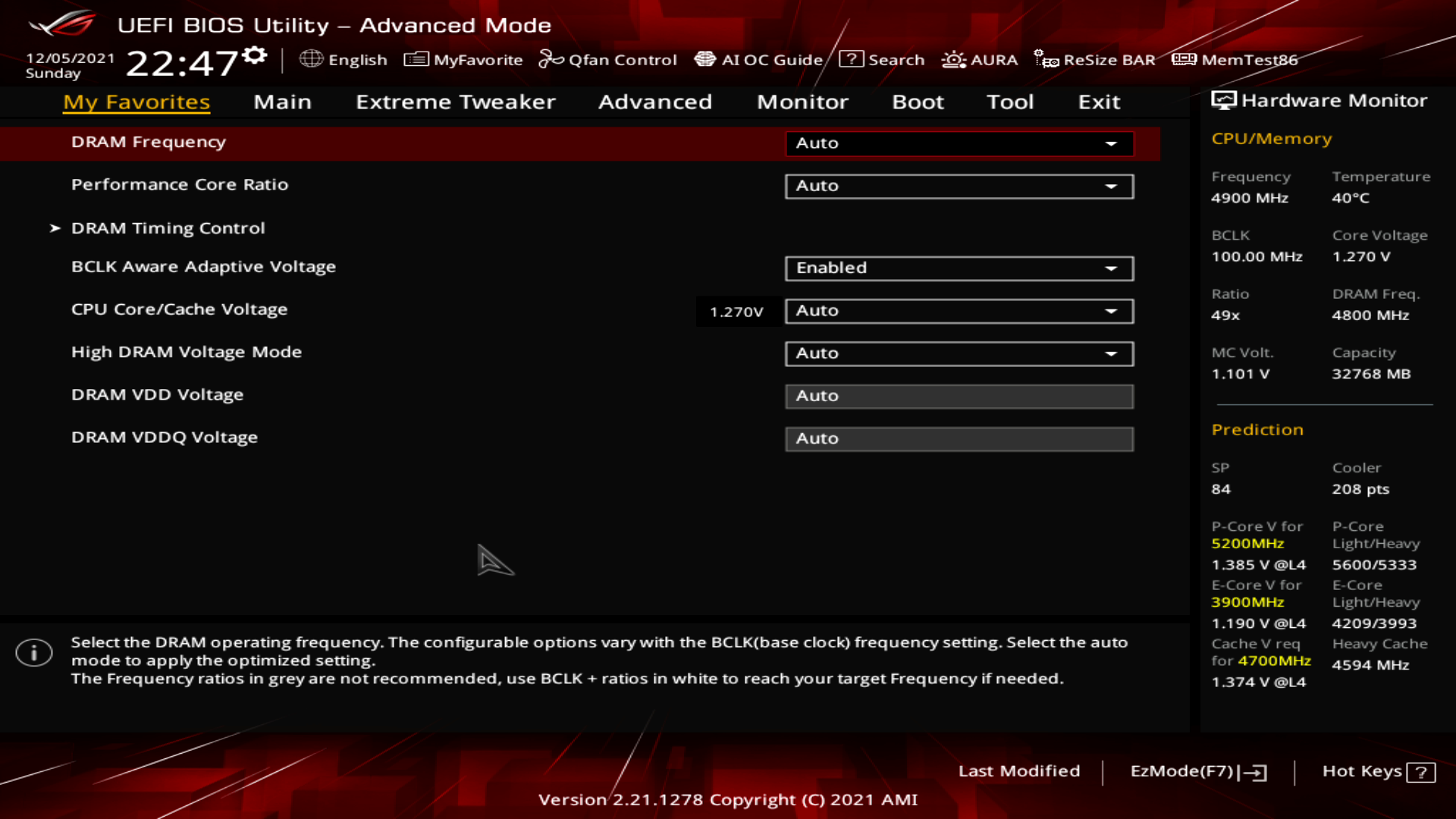Click the globe language icon
This screenshot has height=819, width=1456.
311,59
